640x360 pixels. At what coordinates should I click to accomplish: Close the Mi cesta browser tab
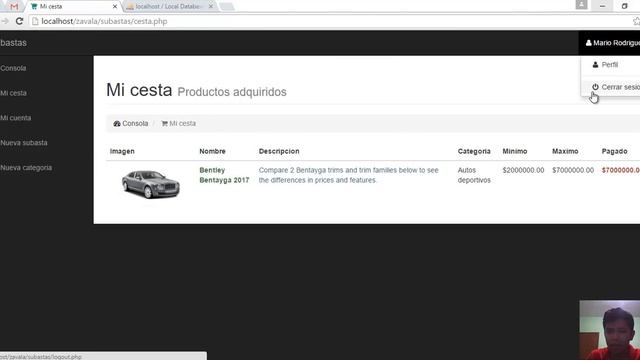click(x=115, y=7)
